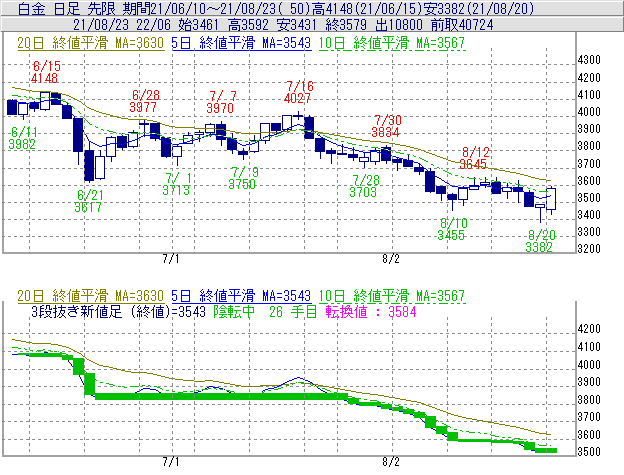Click the 7/16 4027 high marker

[298, 92]
